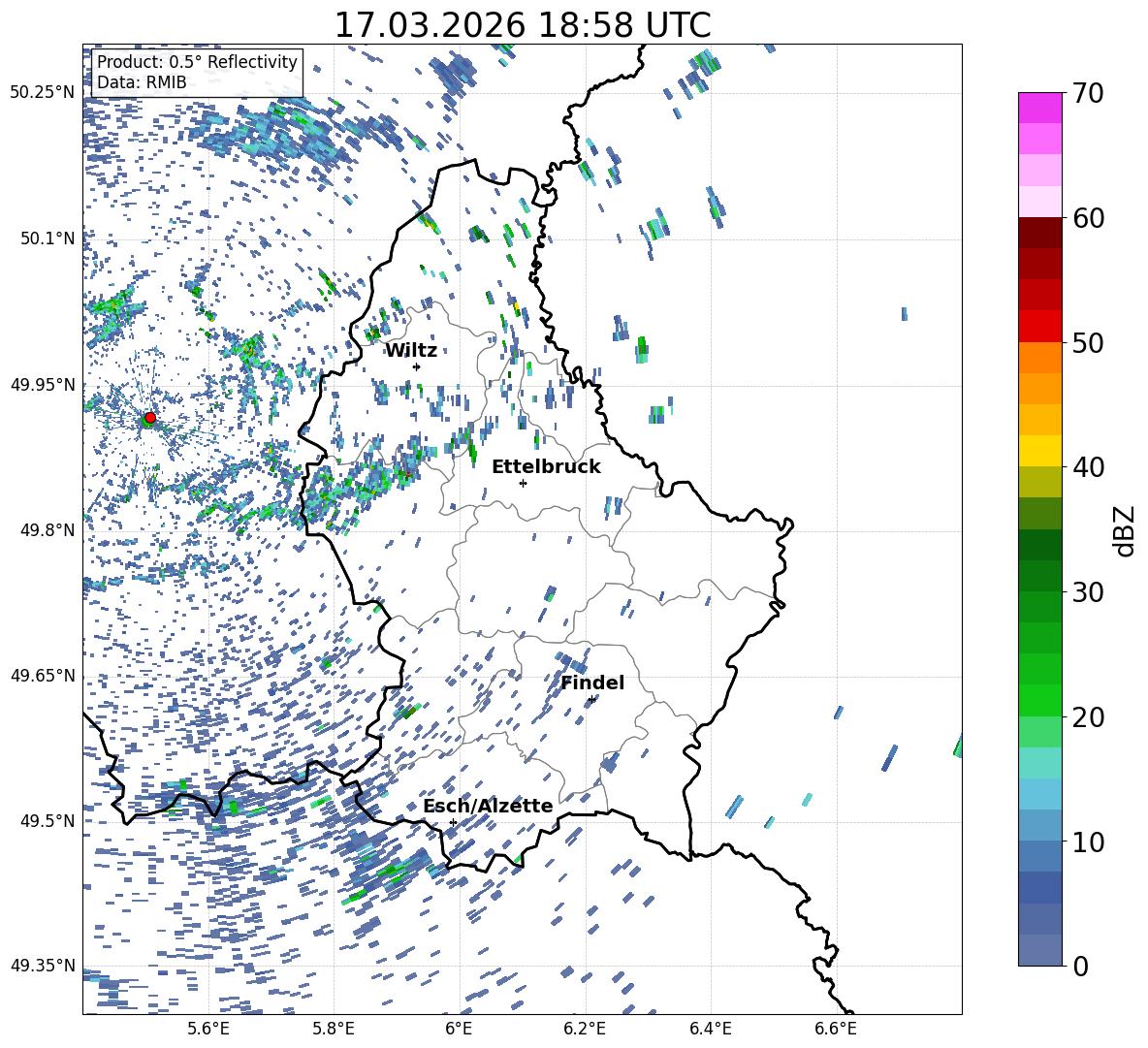The image size is (1148, 1048).
Task: Click the 50.25°N latitude tick label
Action: (42, 93)
